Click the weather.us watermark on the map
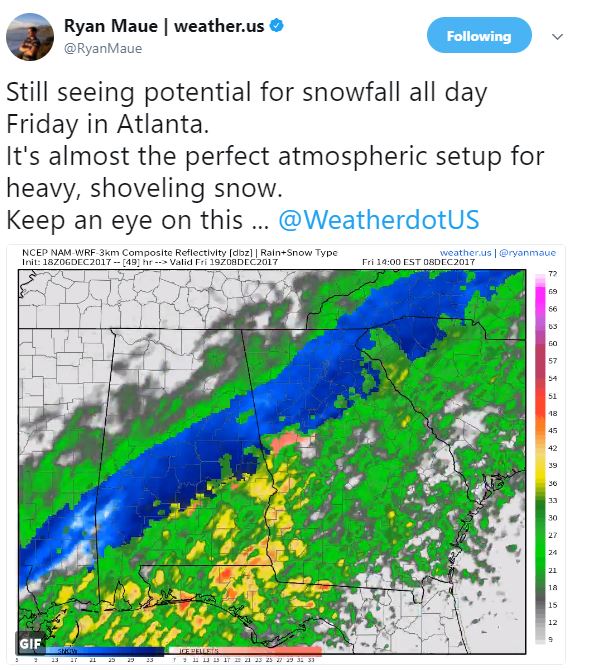 (465, 253)
